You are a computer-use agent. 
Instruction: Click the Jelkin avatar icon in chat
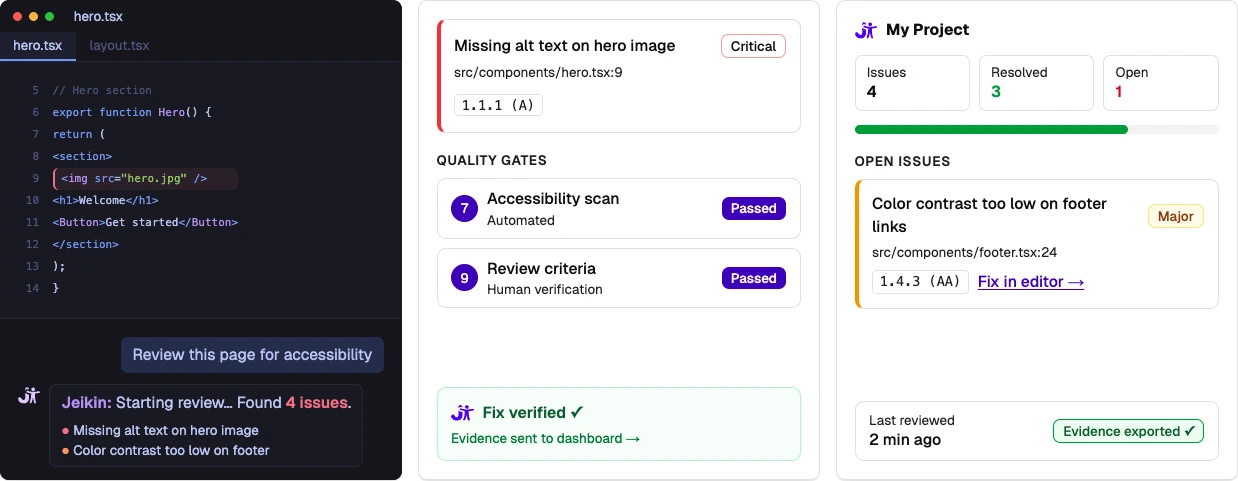(x=28, y=395)
